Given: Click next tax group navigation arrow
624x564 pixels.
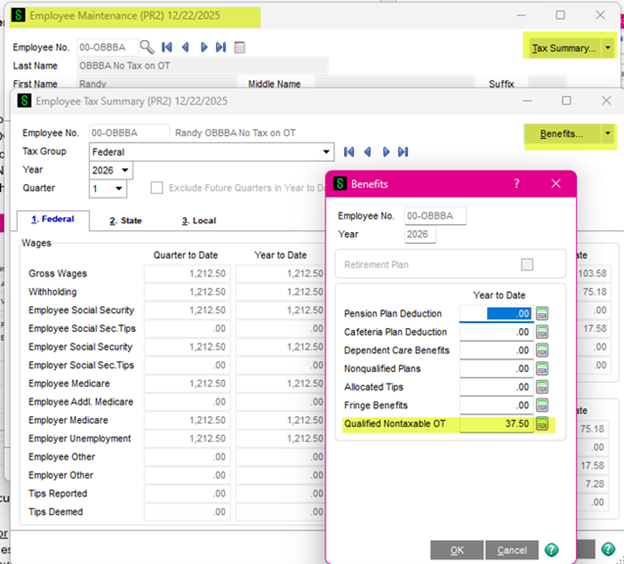Looking at the screenshot, I should (x=384, y=152).
